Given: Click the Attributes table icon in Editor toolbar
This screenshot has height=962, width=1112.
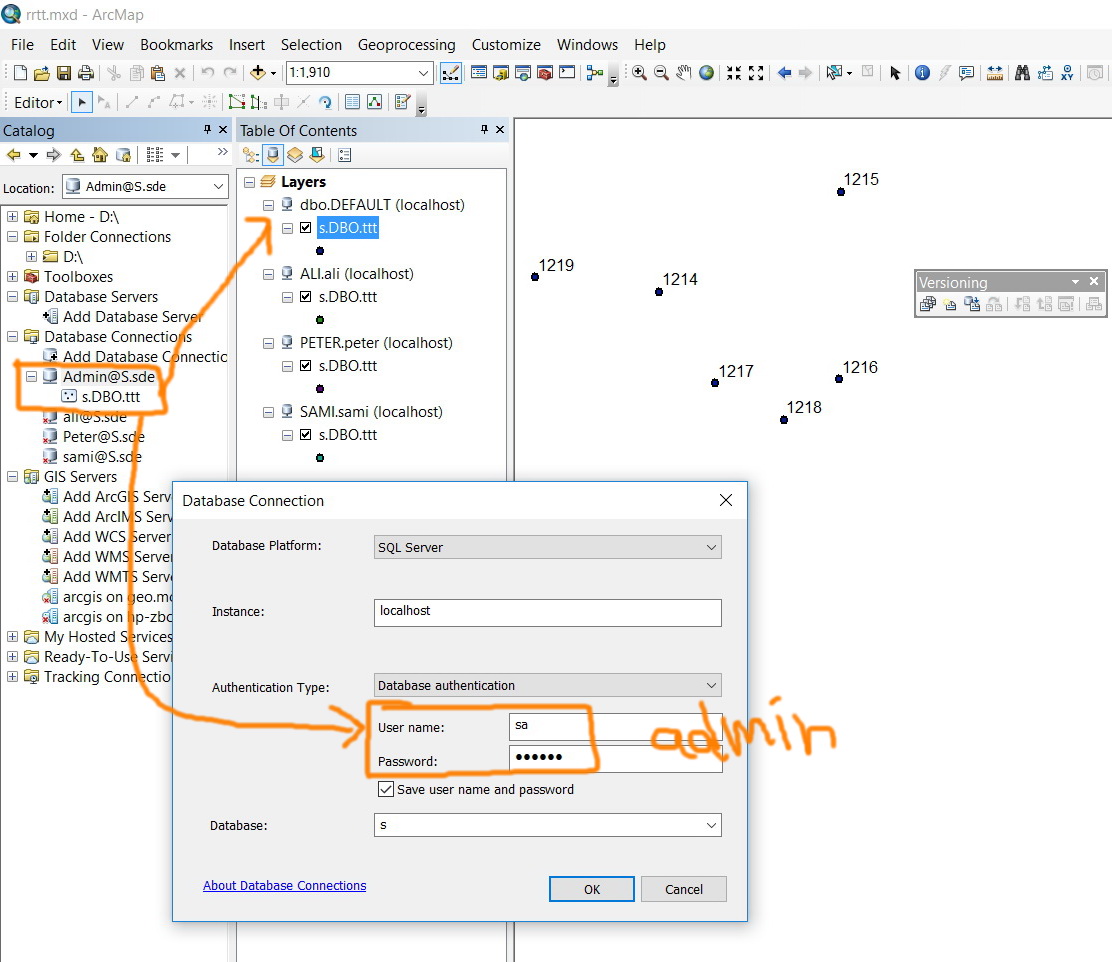Looking at the screenshot, I should [x=352, y=102].
